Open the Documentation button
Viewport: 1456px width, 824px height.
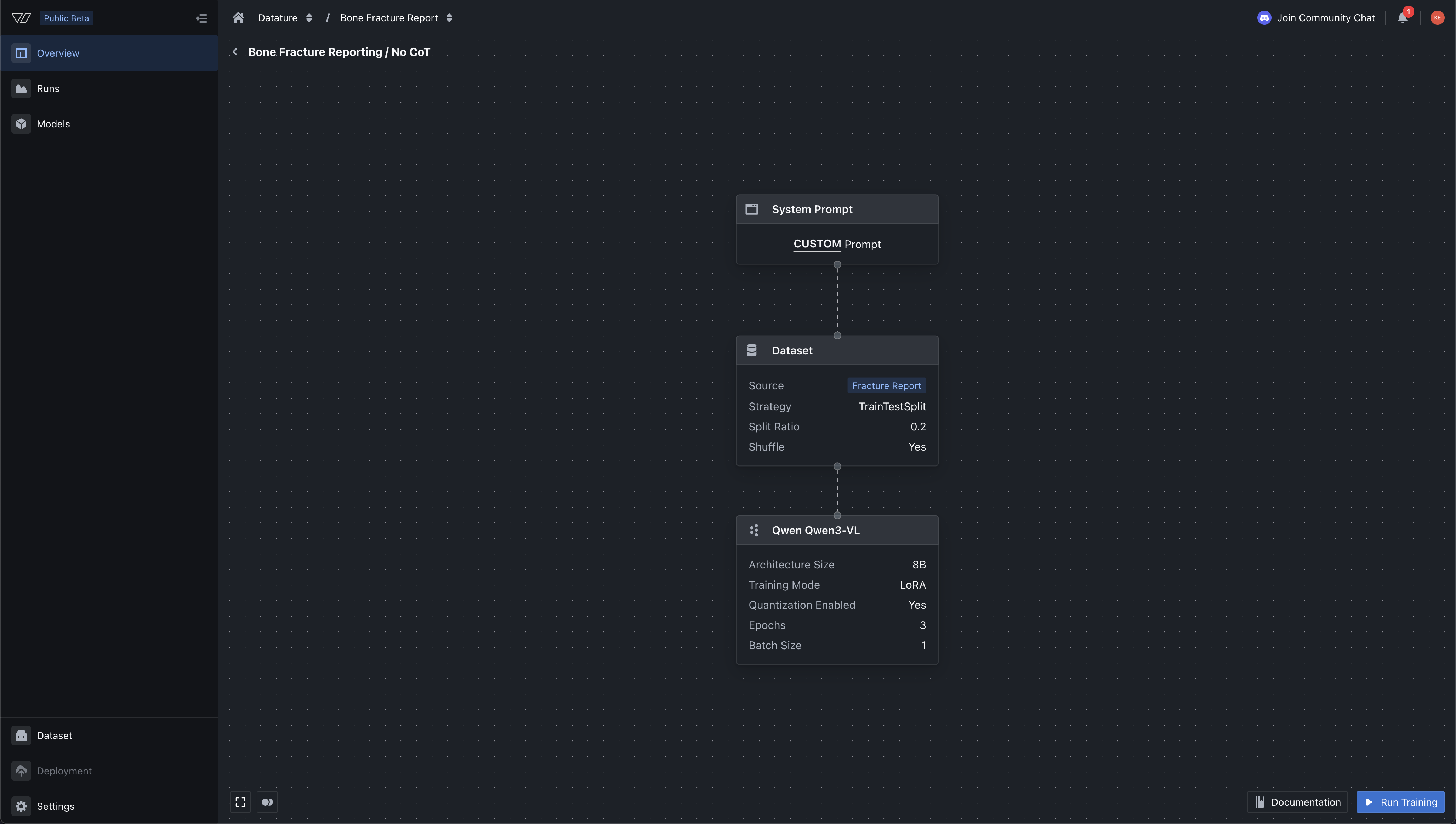[1297, 802]
